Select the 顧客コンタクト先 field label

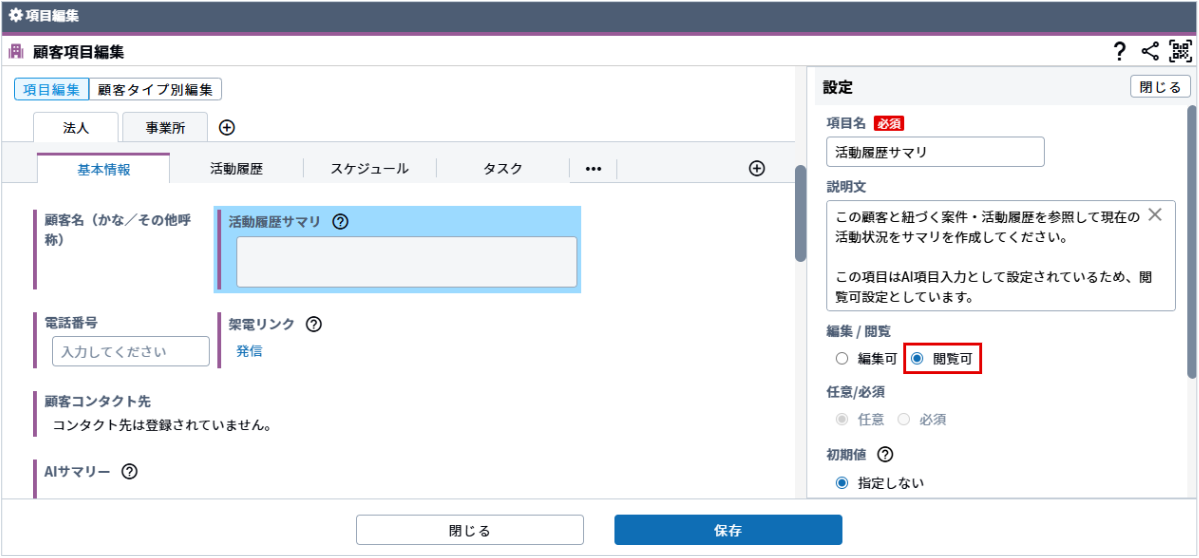(x=96, y=401)
